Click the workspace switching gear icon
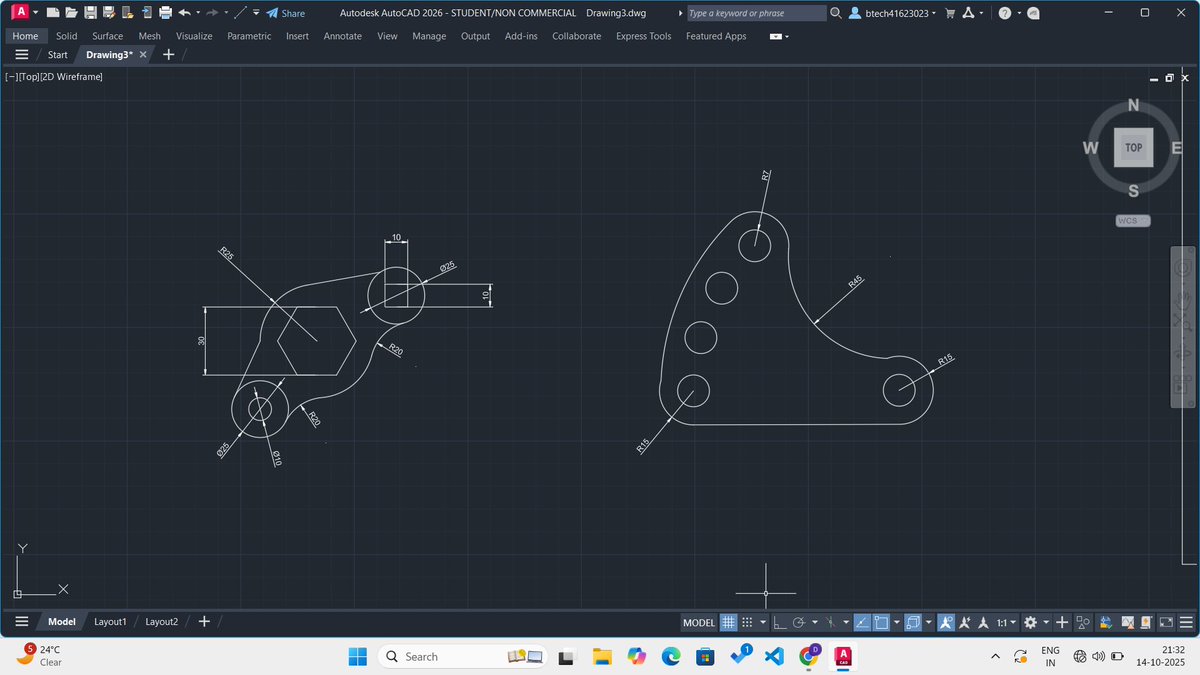1200x675 pixels. coord(1030,622)
